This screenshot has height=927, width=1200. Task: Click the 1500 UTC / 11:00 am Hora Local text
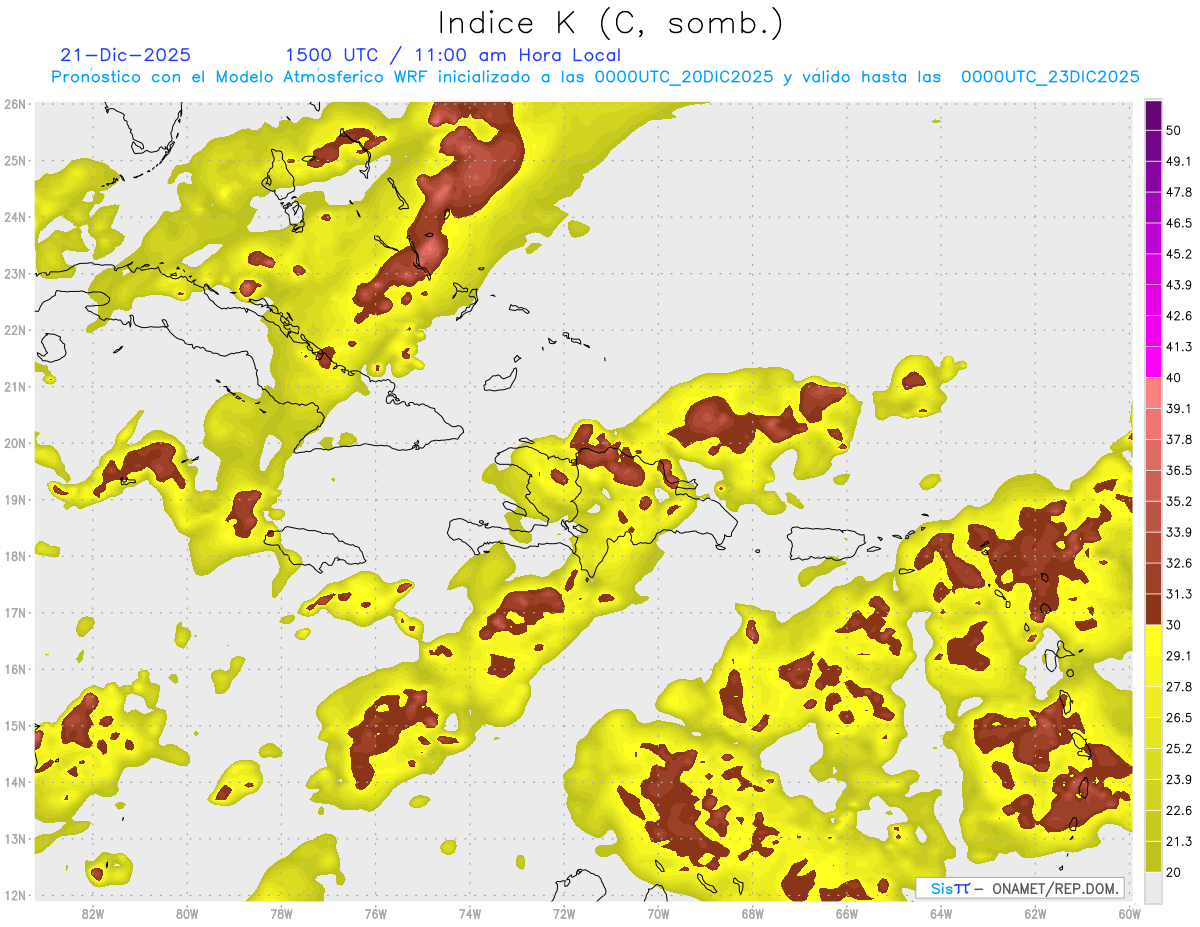[453, 55]
